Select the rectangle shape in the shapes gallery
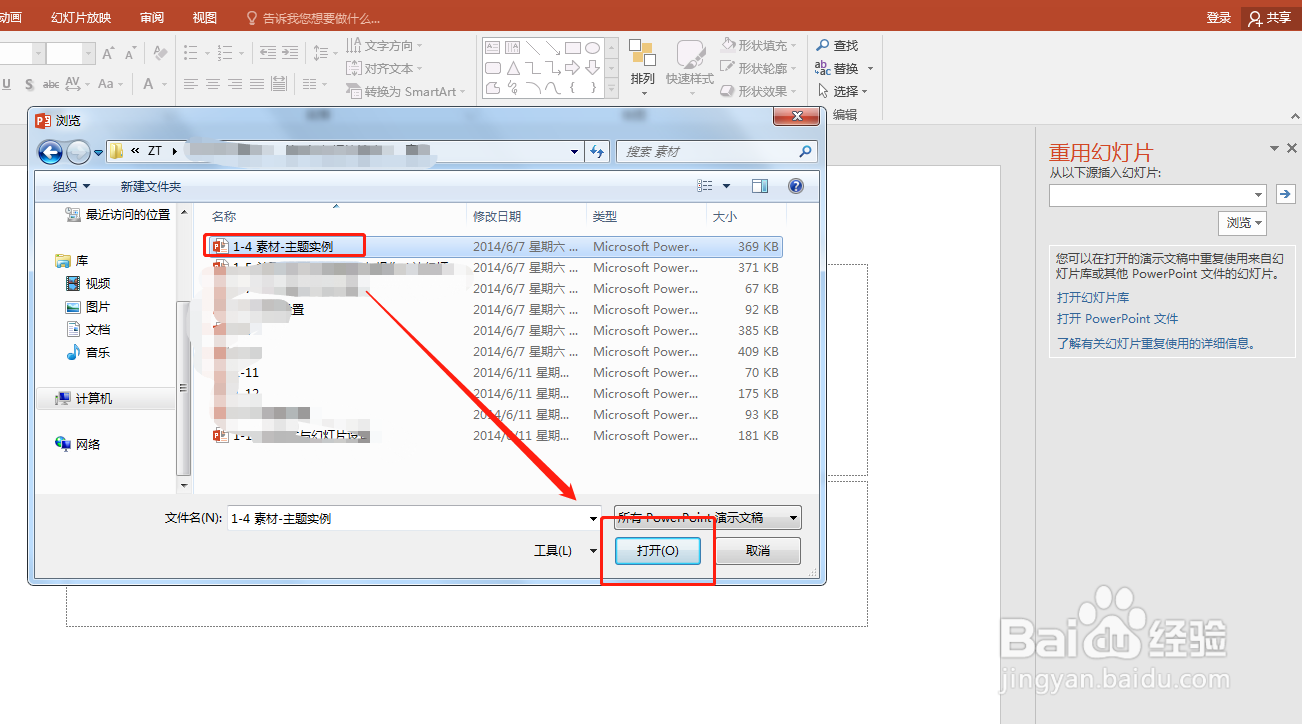Screen dimensions: 1302x724 572,47
